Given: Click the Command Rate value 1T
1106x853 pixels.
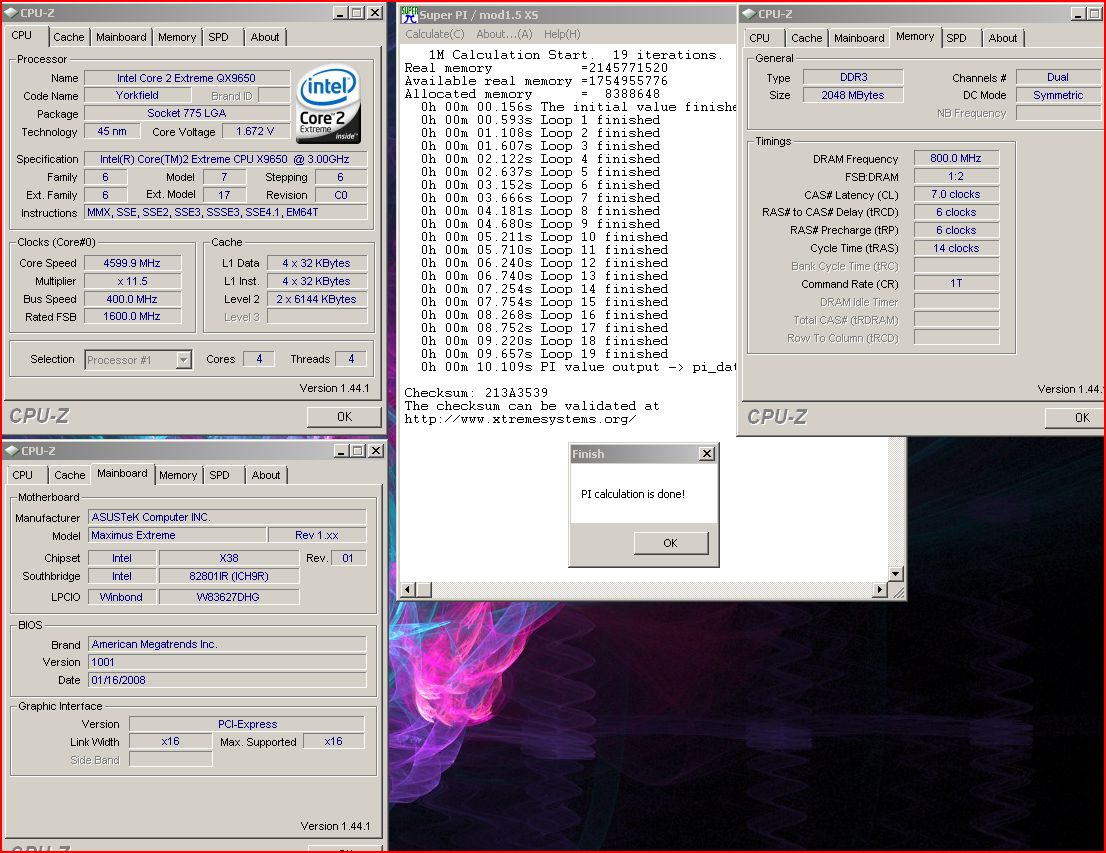Looking at the screenshot, I should tap(956, 284).
